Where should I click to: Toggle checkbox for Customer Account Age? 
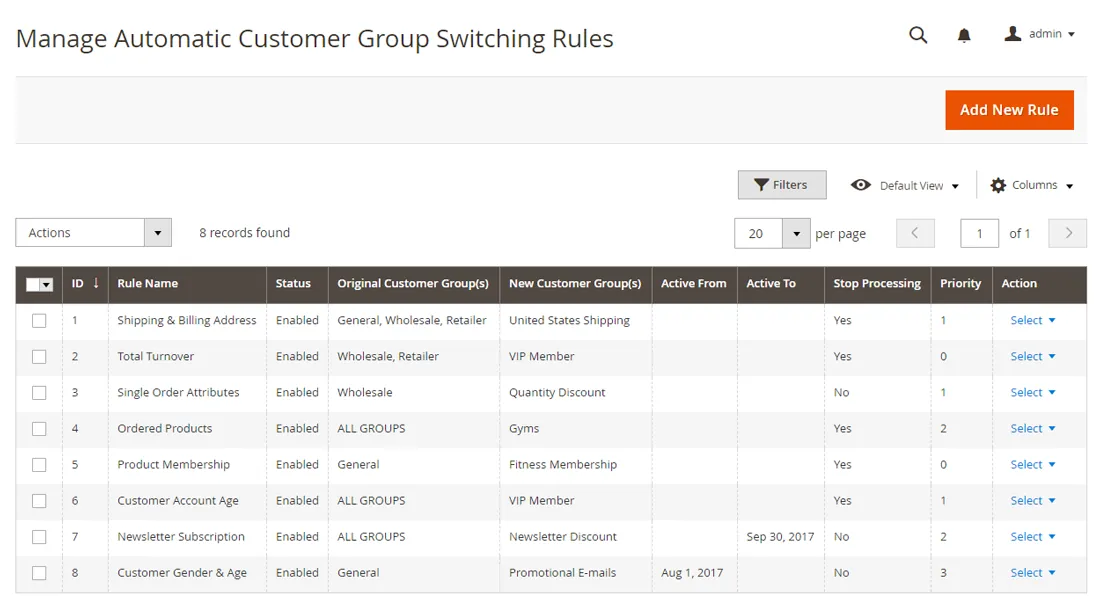[x=39, y=501]
